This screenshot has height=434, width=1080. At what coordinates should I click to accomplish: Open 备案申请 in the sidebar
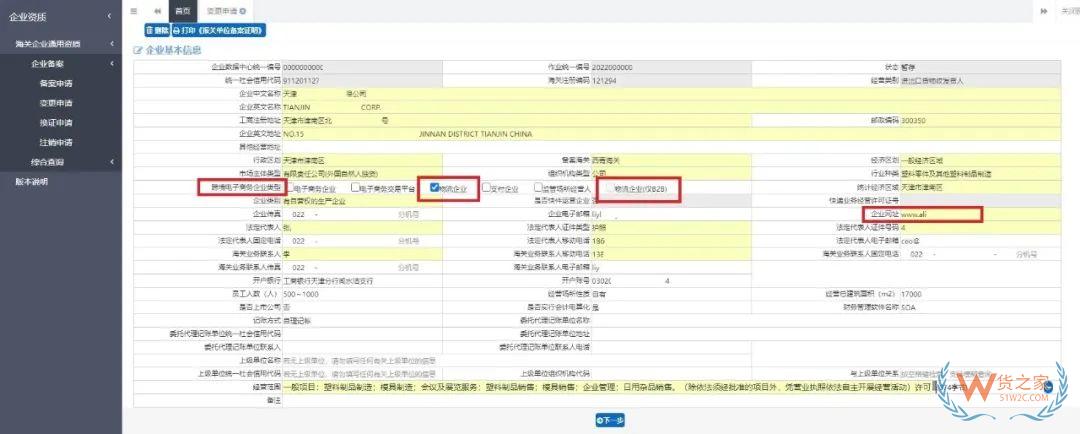(x=56, y=83)
